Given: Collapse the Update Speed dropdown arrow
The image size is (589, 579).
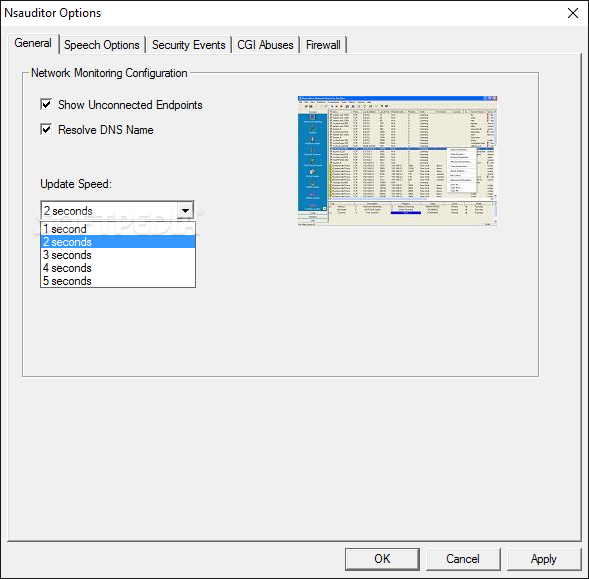Looking at the screenshot, I should (185, 210).
